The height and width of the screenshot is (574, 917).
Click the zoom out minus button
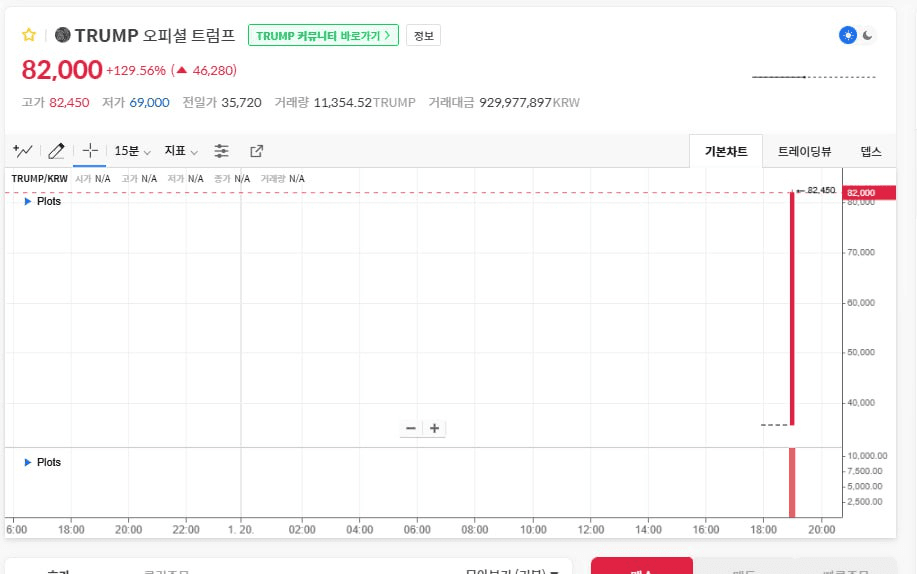410,428
